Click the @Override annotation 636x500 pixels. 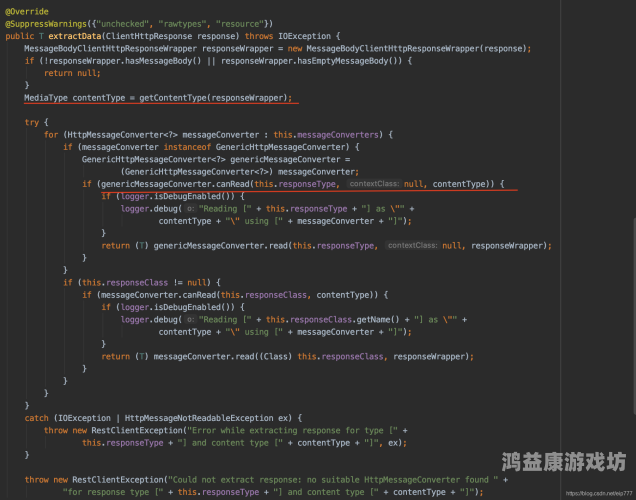click(27, 11)
